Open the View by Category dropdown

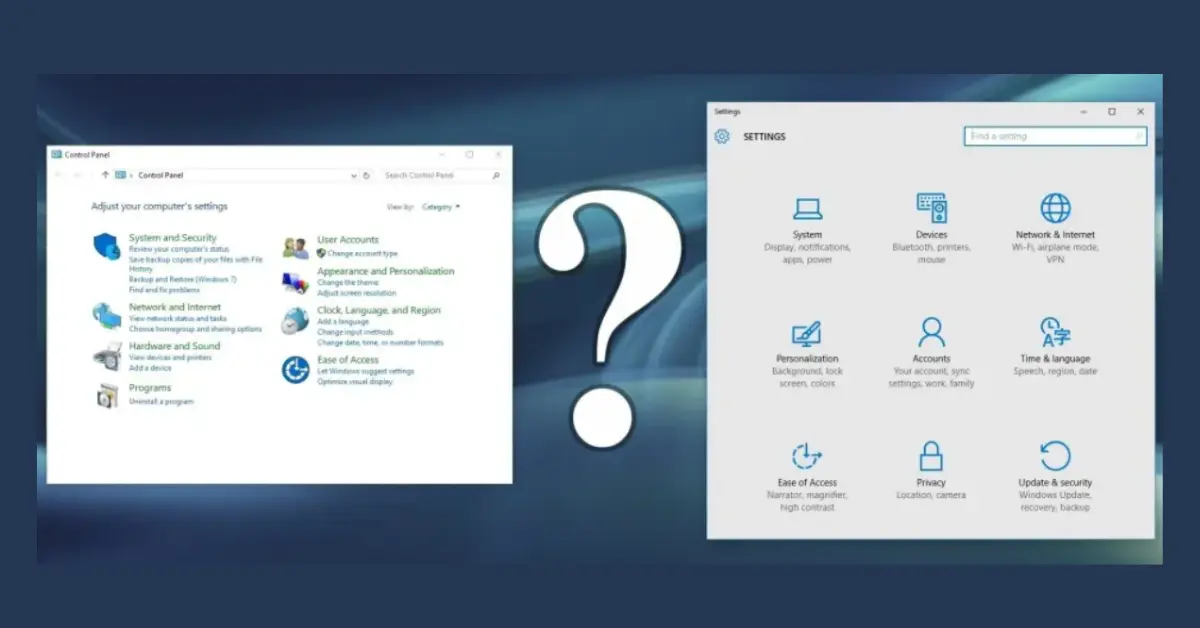441,207
